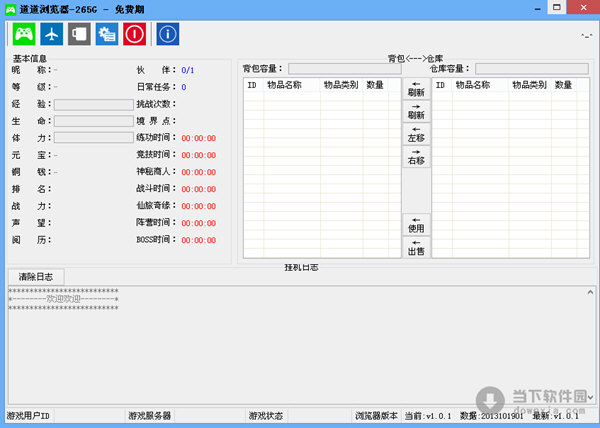Clear log with 清除日志 button
The height and width of the screenshot is (428, 600).
(x=36, y=276)
